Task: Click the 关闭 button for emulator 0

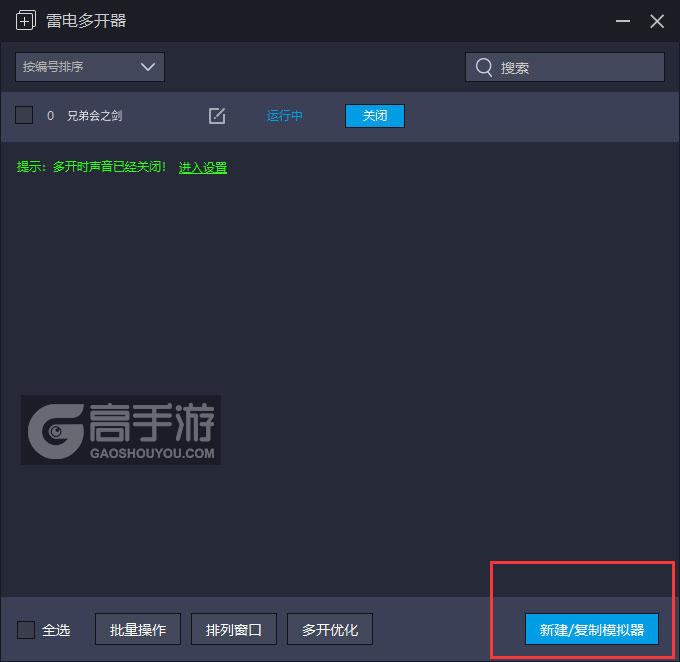Action: click(x=375, y=116)
